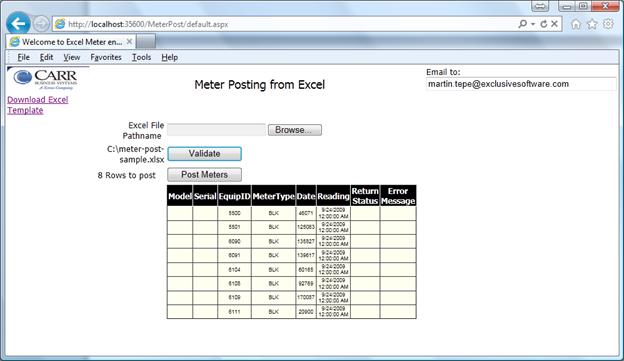Open the Edit menu

[x=46, y=57]
